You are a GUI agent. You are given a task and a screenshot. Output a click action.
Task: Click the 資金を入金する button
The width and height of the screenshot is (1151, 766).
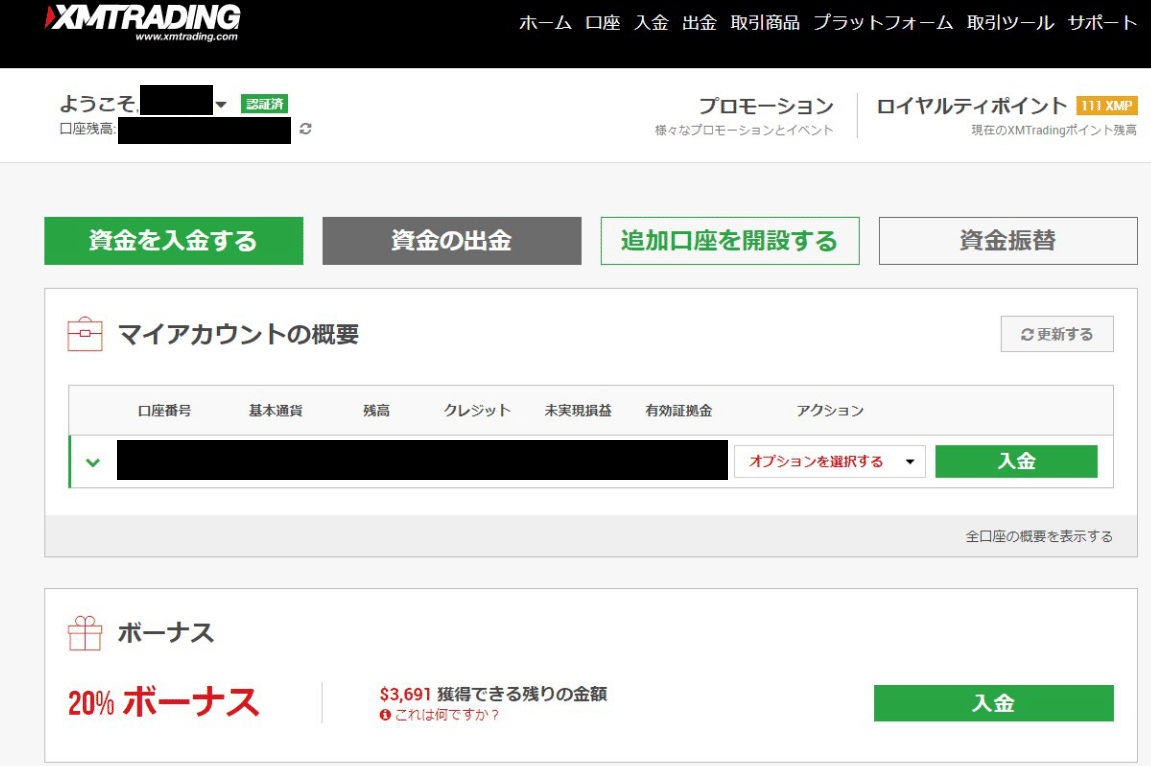point(173,241)
